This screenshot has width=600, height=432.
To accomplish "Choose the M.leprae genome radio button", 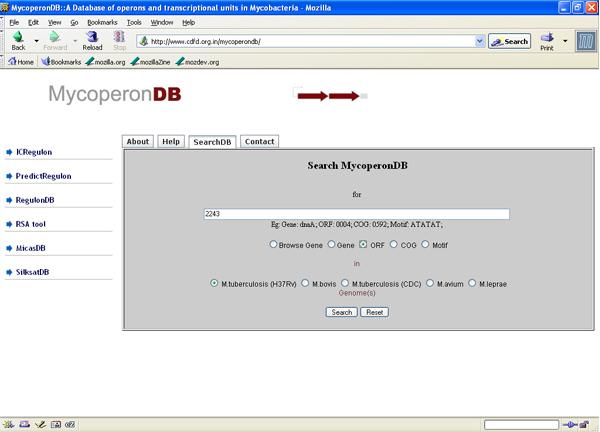I will tap(472, 283).
